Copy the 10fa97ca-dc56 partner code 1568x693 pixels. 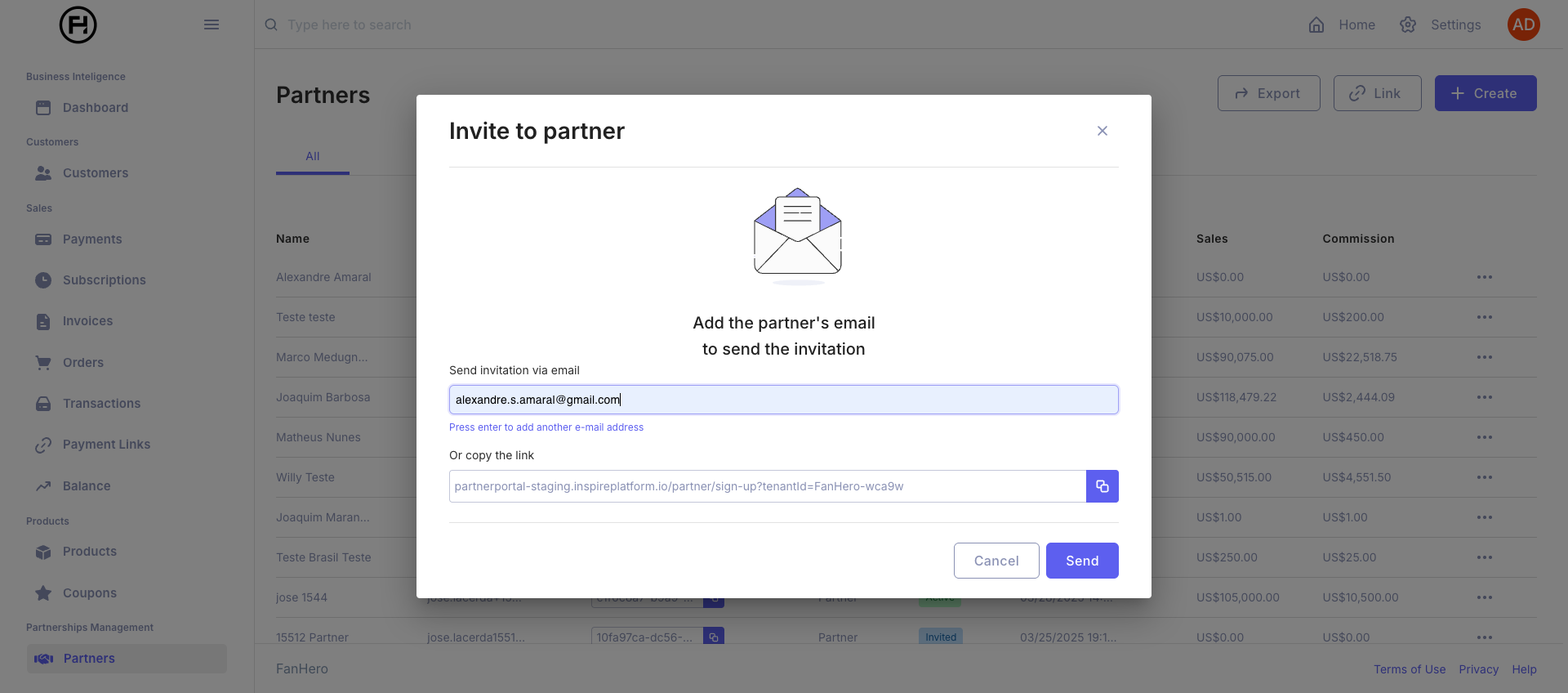(x=714, y=637)
